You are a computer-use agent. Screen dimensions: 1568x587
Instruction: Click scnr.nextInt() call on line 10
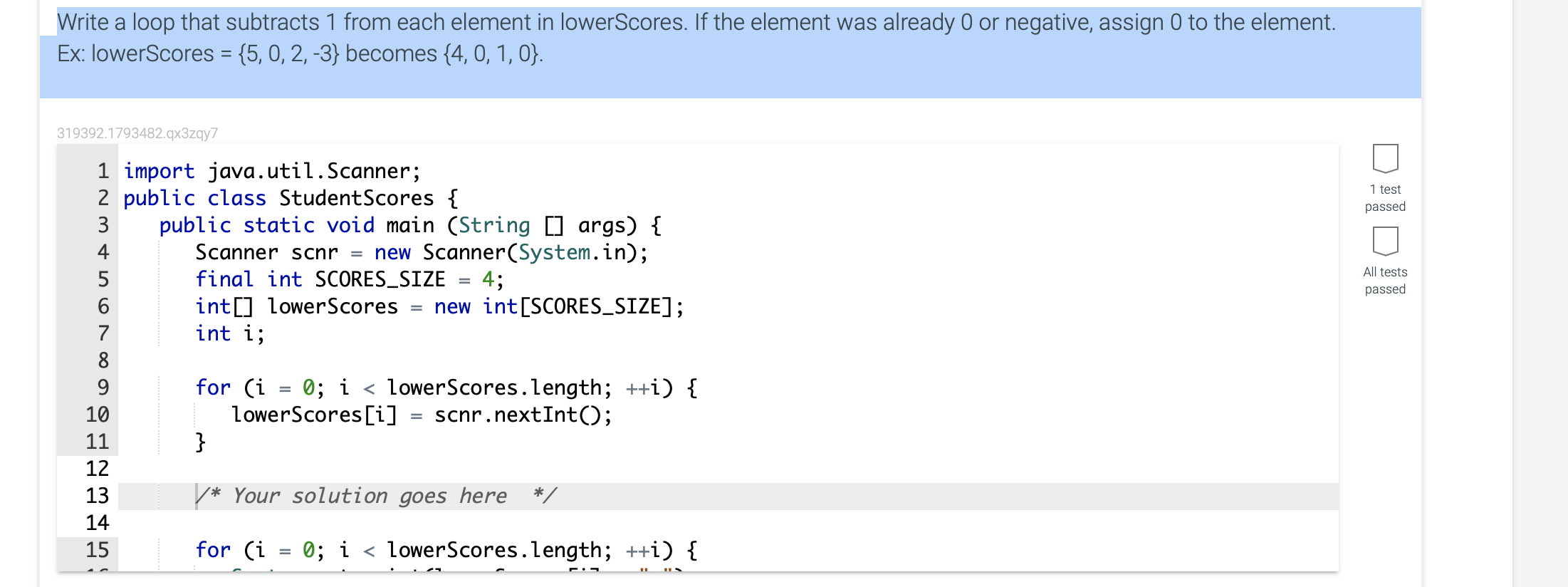click(523, 414)
